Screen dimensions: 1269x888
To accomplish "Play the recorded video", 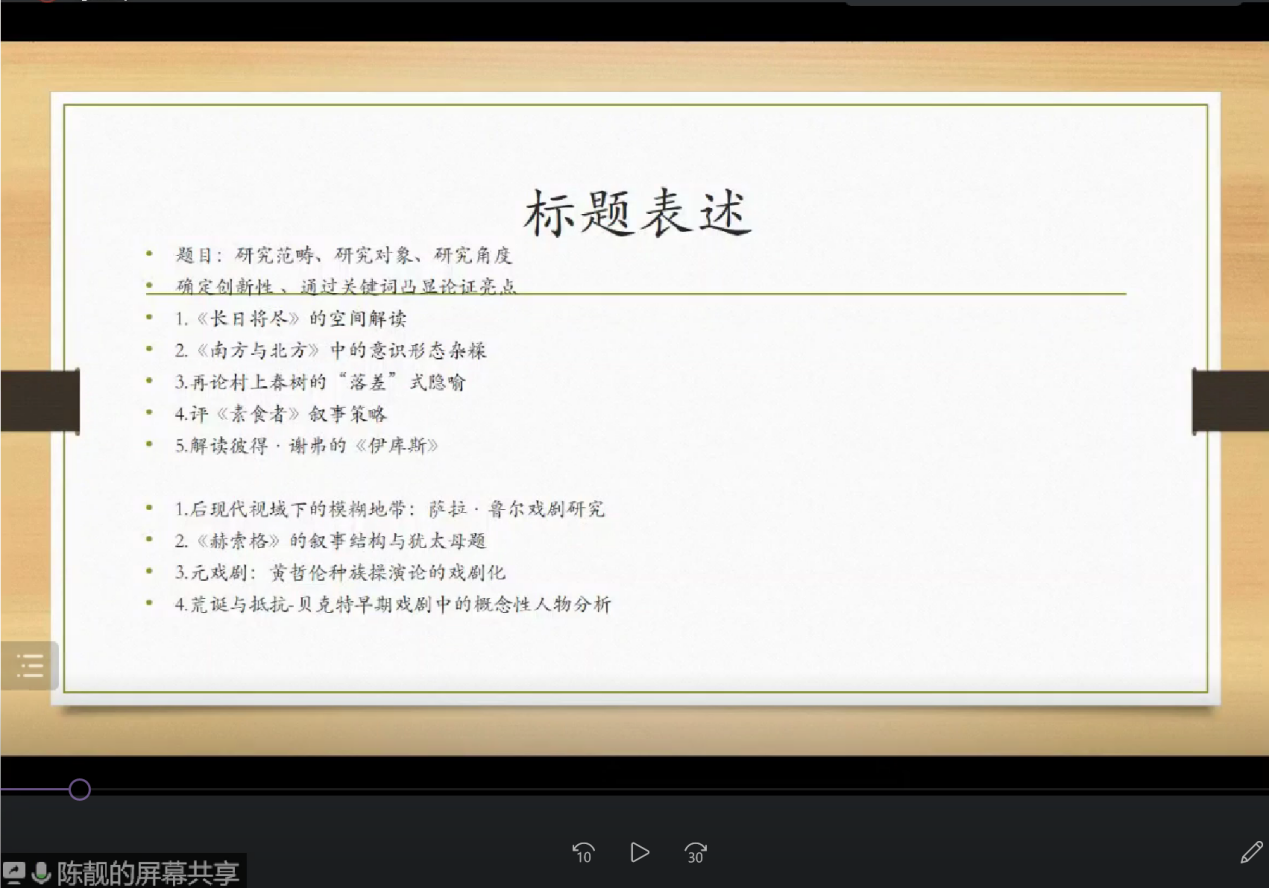I will [x=639, y=852].
